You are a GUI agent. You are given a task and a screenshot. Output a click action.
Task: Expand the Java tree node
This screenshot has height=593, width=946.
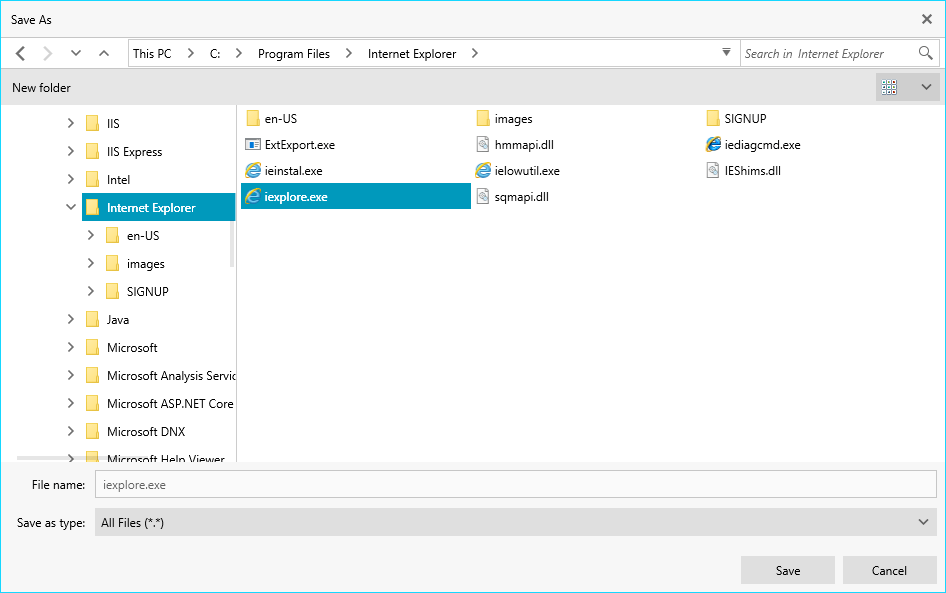click(71, 319)
